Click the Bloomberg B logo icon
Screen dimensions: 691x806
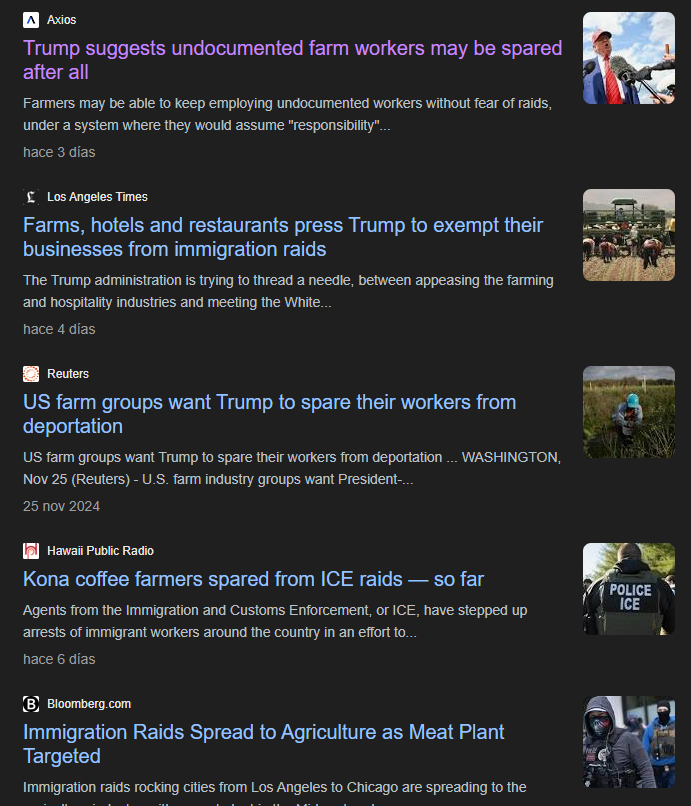coord(31,704)
